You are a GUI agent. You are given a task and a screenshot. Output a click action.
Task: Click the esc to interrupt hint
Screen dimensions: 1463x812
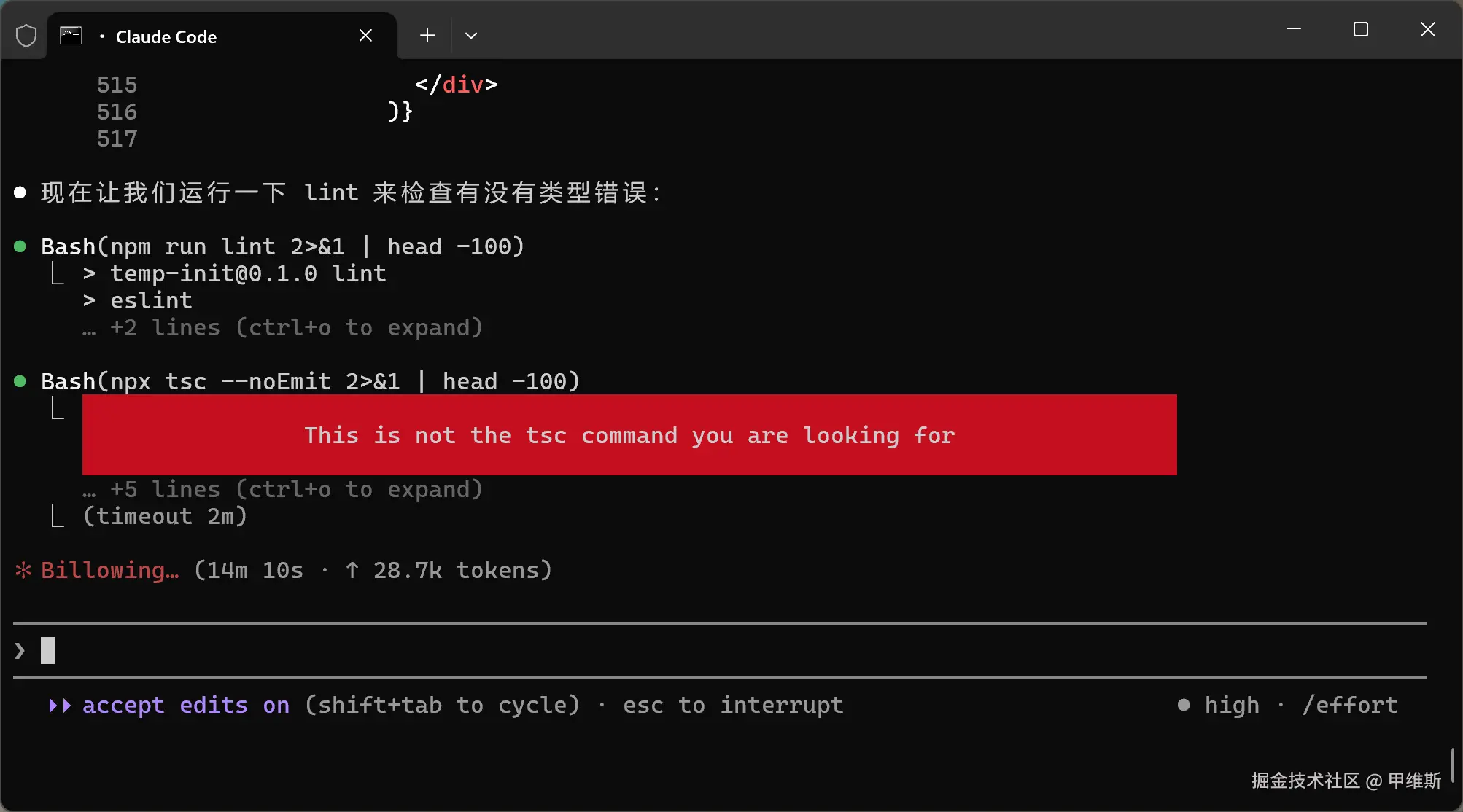coord(733,705)
